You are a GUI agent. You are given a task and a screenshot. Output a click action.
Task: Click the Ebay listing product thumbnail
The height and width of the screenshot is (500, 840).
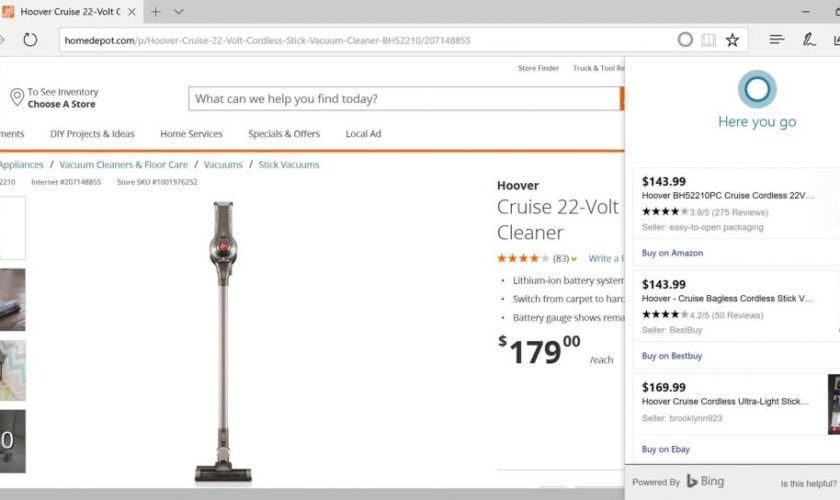(833, 404)
